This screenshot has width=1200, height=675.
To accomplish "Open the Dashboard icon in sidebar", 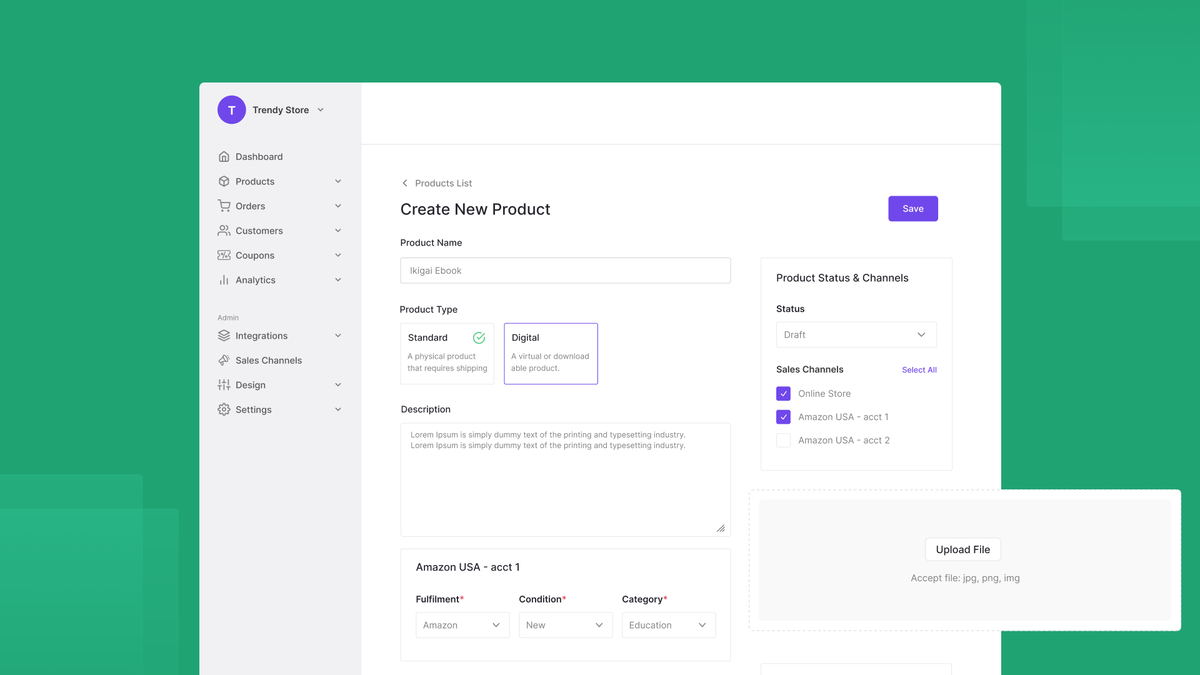I will 224,156.
